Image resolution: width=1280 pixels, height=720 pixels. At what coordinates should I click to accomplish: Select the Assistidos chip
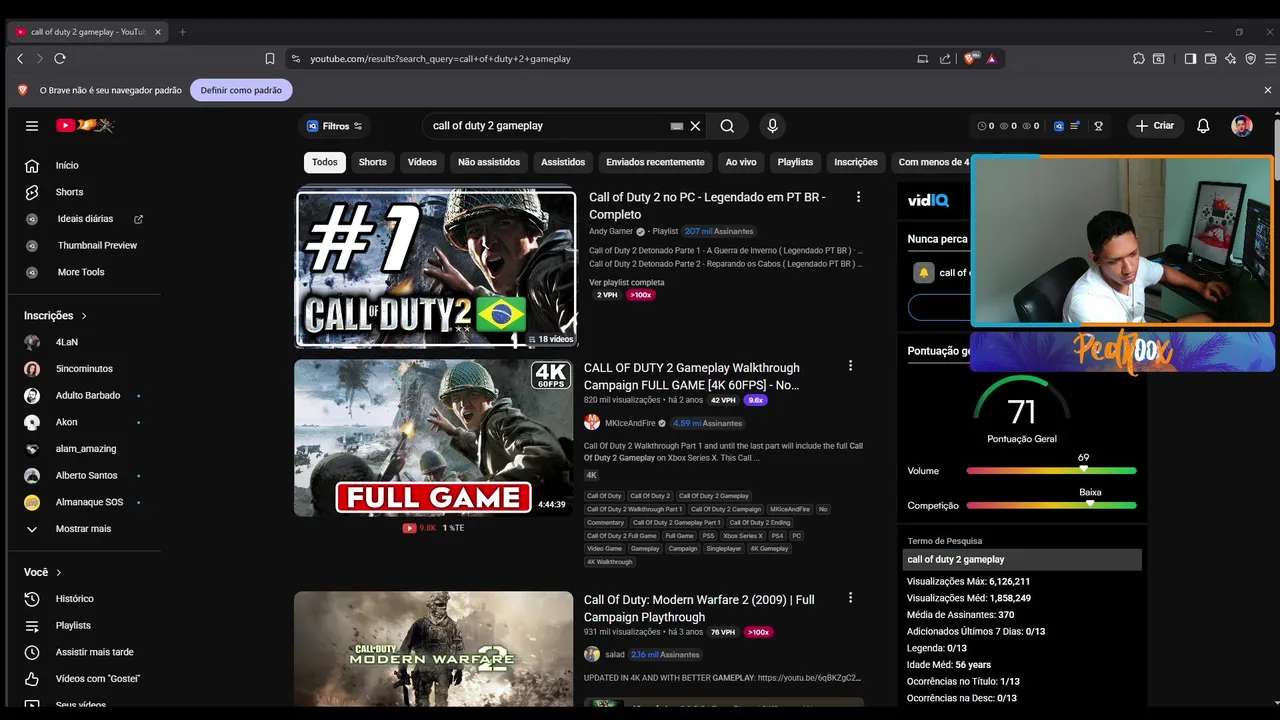click(563, 162)
